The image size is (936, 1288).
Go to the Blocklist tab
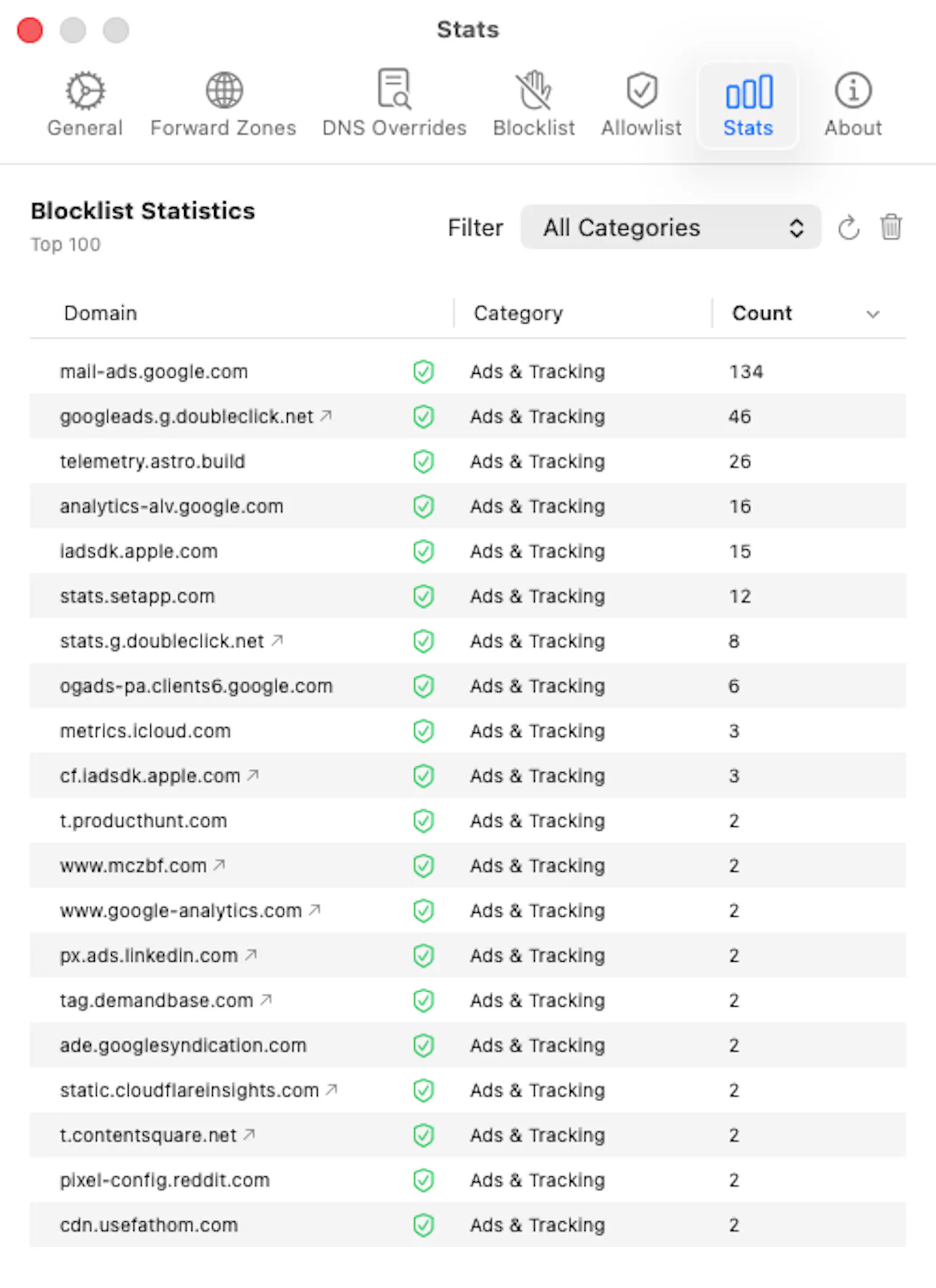click(x=534, y=105)
